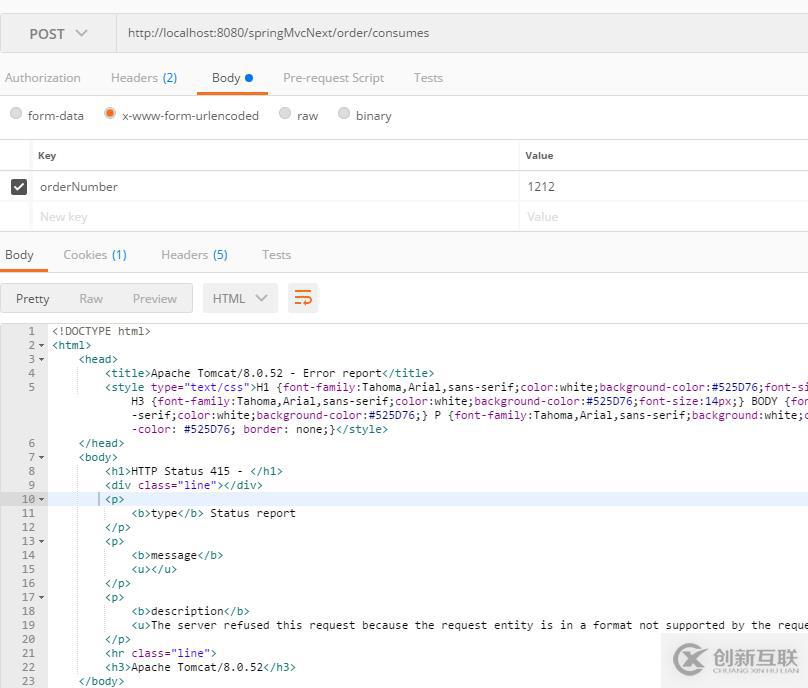Click line number 5 in the gutter
Screen dimensions: 808x688
pos(32,387)
